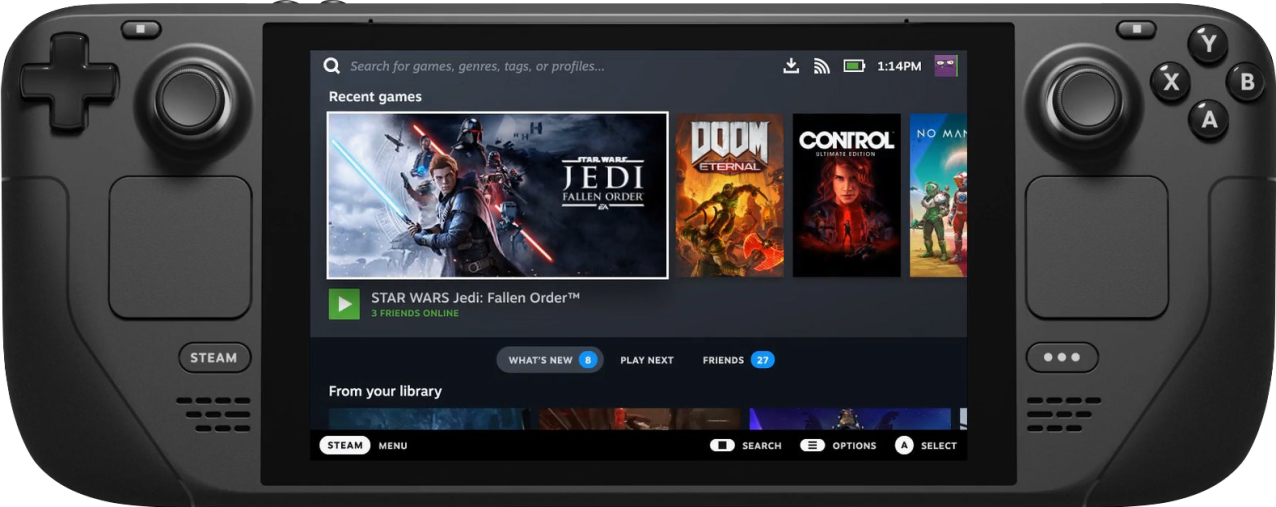Image resolution: width=1276 pixels, height=507 pixels.
Task: Click the B face button
Action: [x=1247, y=82]
